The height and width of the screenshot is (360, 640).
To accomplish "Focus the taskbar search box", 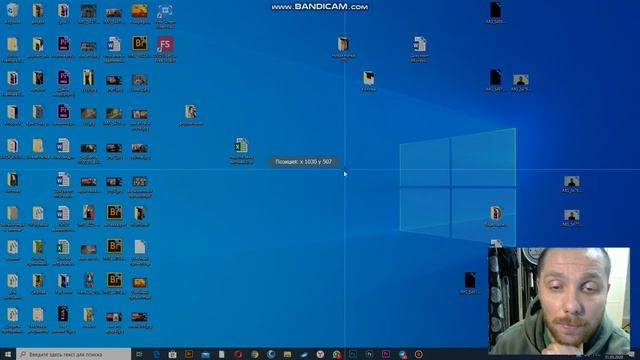I will pyautogui.click(x=74, y=354).
